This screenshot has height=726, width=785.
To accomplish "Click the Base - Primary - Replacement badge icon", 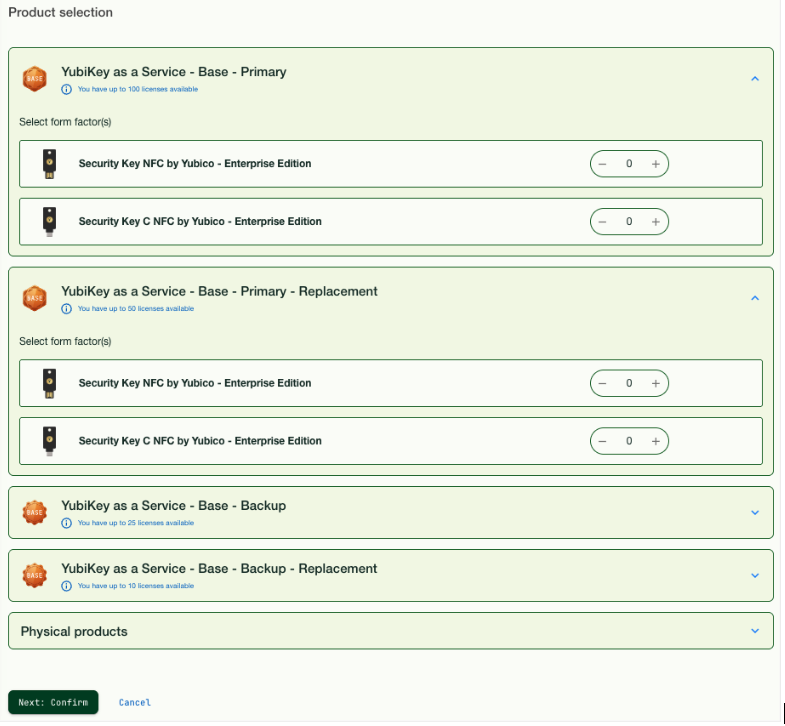I will (x=35, y=297).
